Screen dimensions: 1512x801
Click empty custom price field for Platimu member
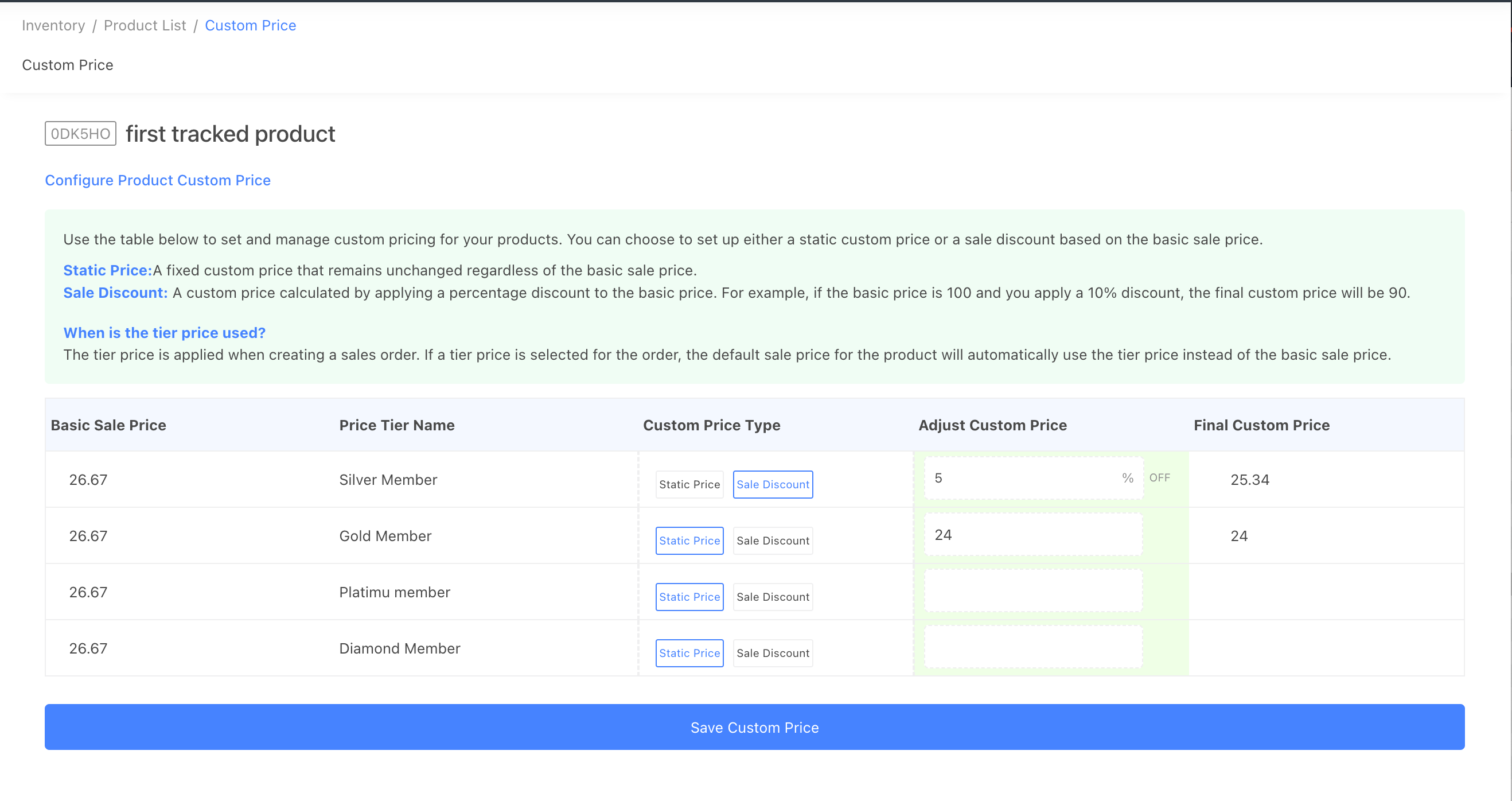coord(1033,590)
